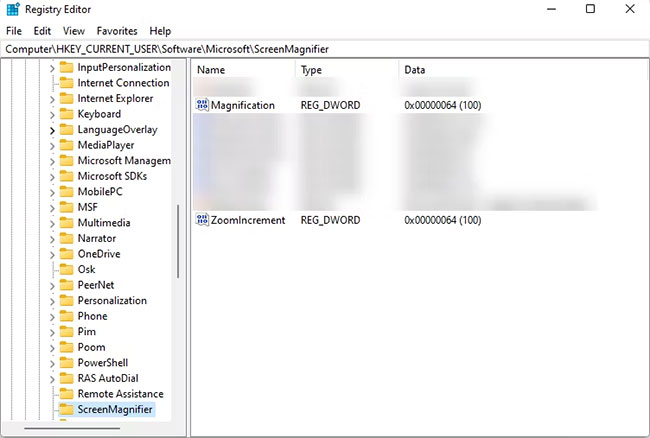Select the Personalization key label
The image size is (650, 438).
[112, 300]
